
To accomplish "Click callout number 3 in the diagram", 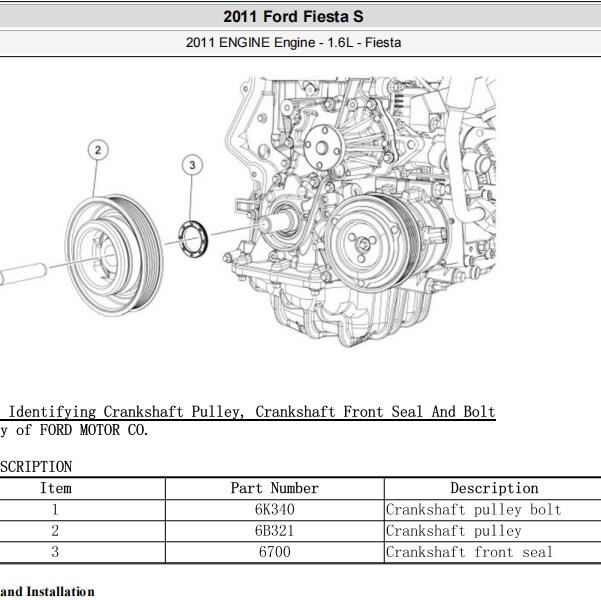I will click(192, 165).
